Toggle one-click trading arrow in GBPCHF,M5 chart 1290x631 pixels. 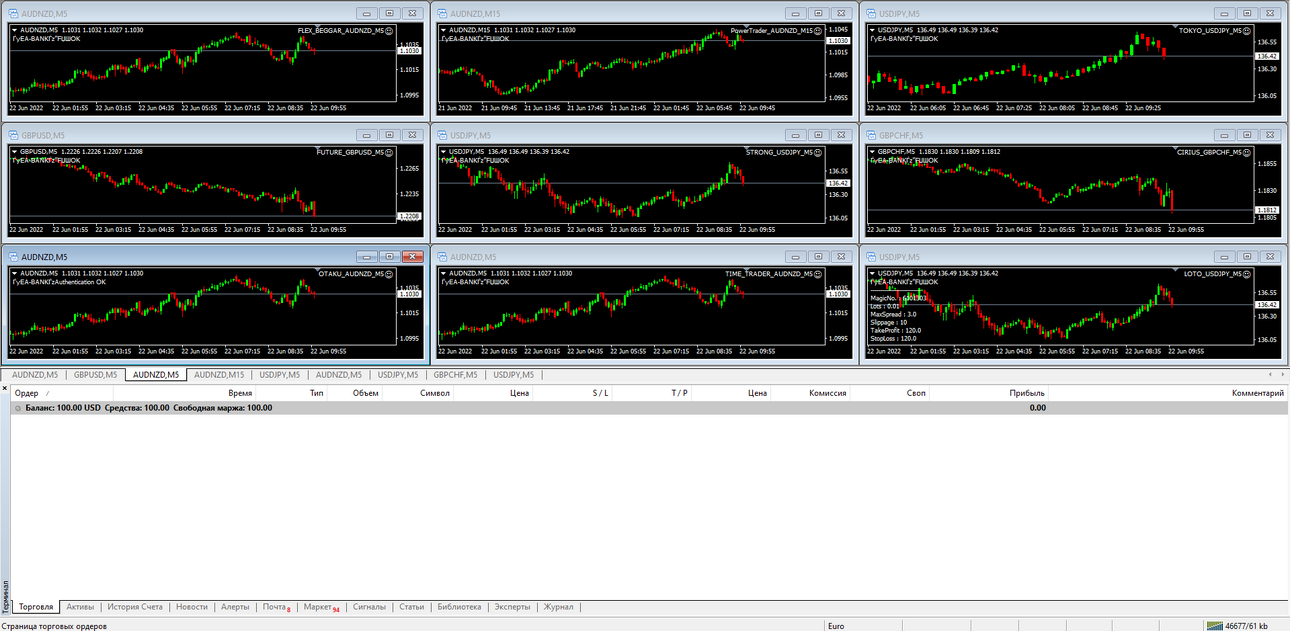pyautogui.click(x=873, y=151)
